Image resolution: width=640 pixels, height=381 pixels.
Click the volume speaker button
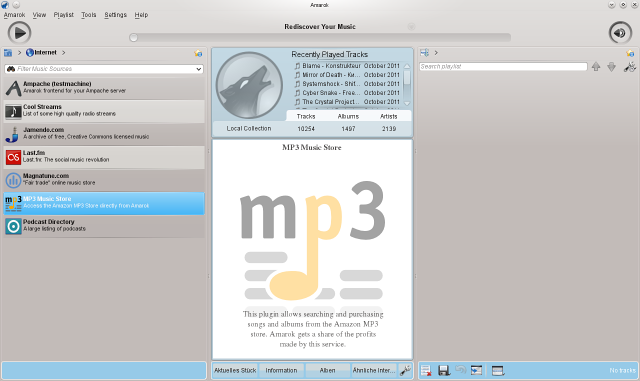pos(620,33)
